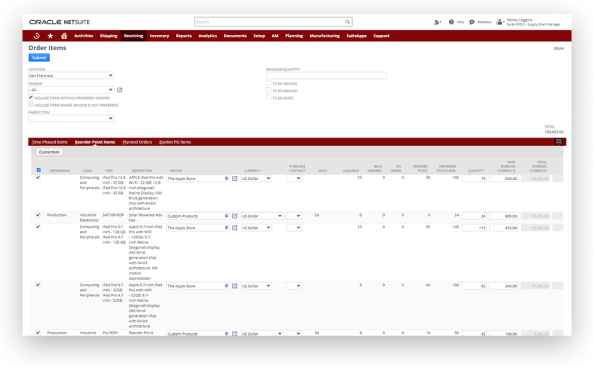594x367 pixels.
Task: Switch to the Time Phased Items tab
Action: 50,142
